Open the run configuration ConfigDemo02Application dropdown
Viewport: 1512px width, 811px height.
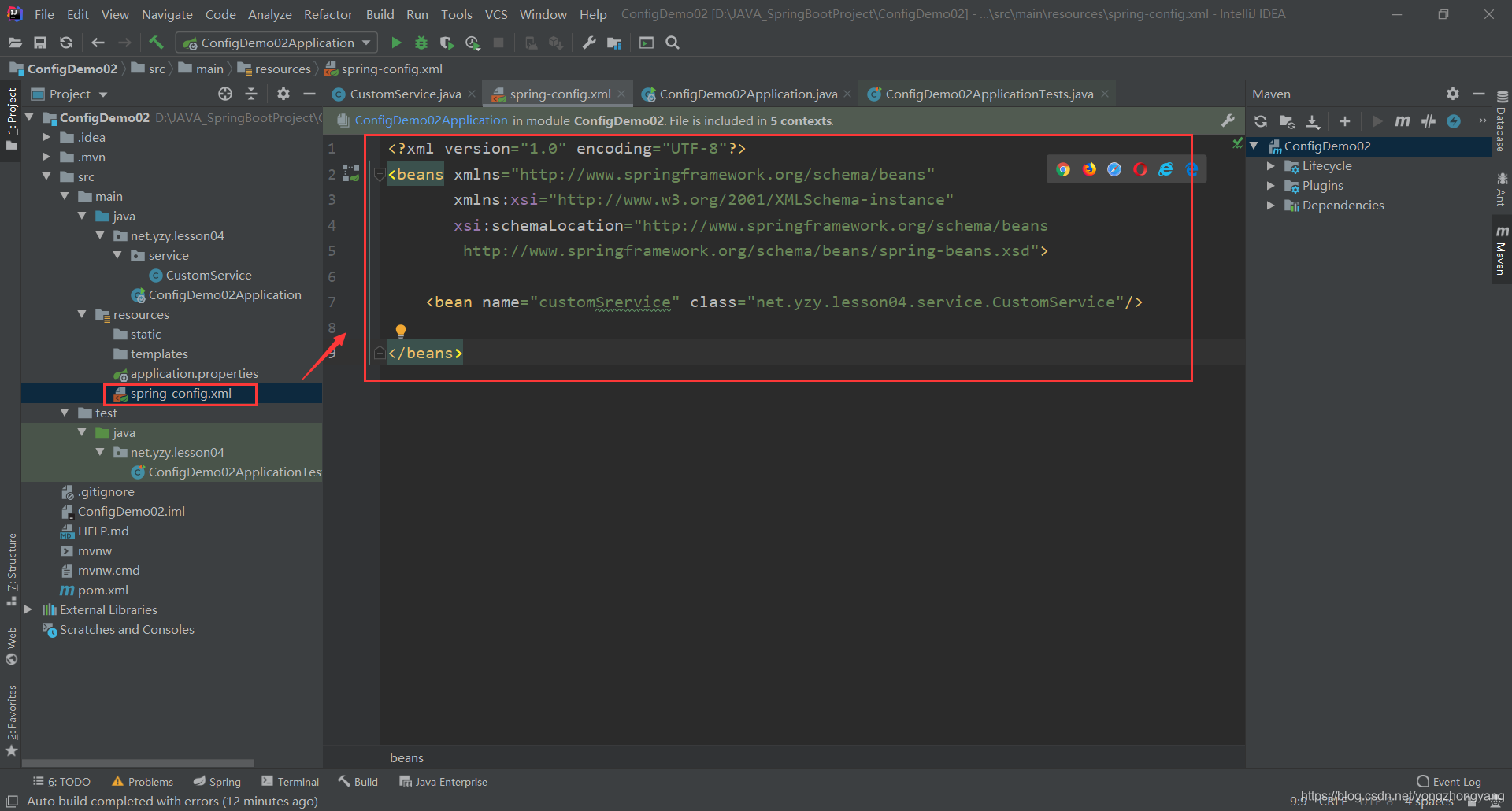click(x=276, y=43)
